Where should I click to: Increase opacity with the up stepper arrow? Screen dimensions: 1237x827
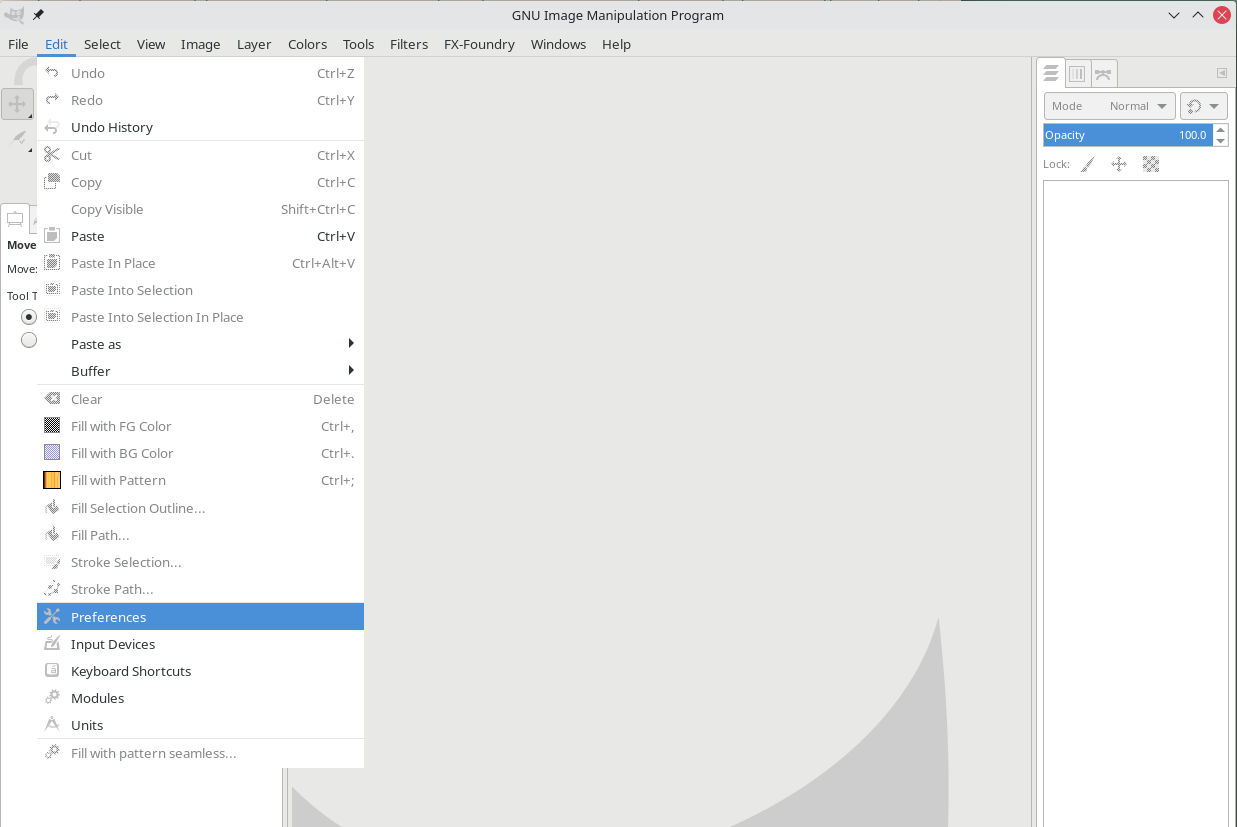coord(1221,130)
